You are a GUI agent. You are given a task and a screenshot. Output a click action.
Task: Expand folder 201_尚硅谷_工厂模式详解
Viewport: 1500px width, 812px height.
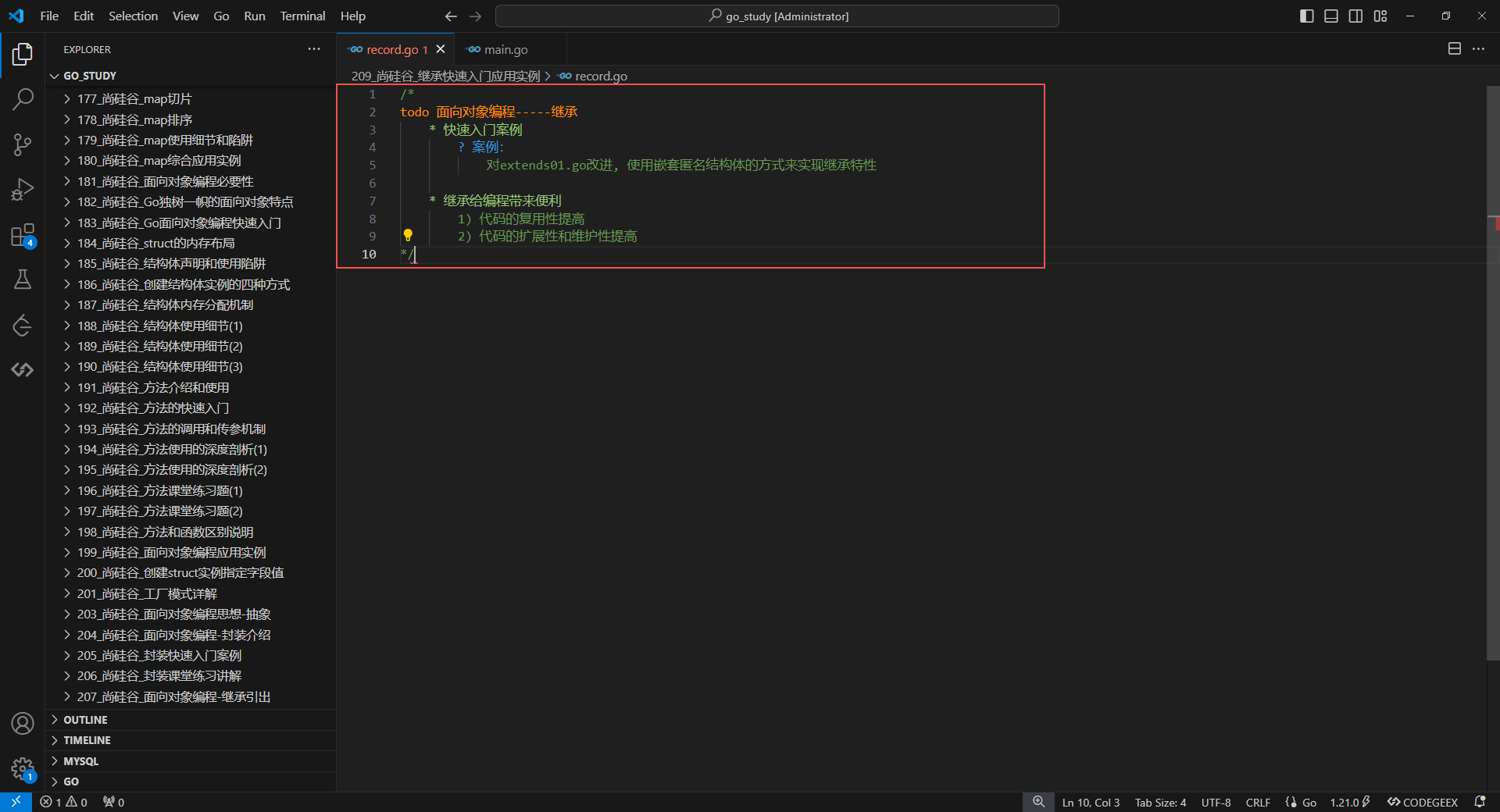coord(191,593)
